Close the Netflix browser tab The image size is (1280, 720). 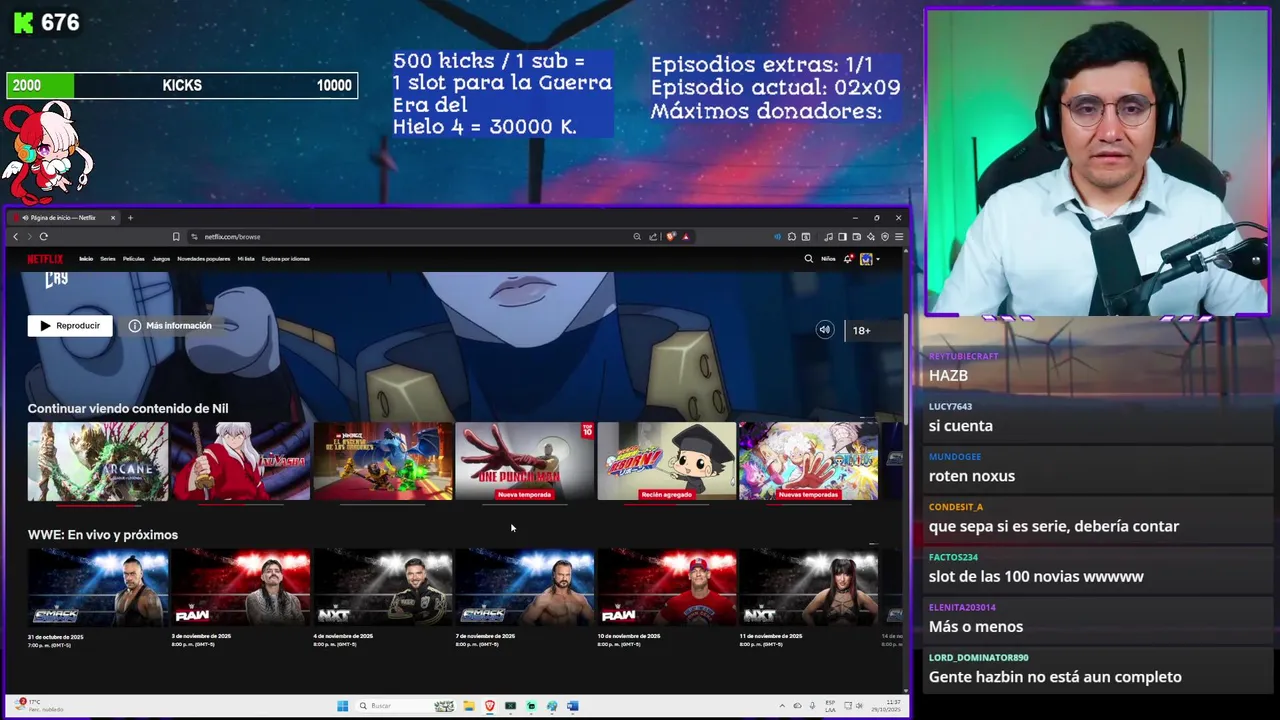pyautogui.click(x=113, y=218)
